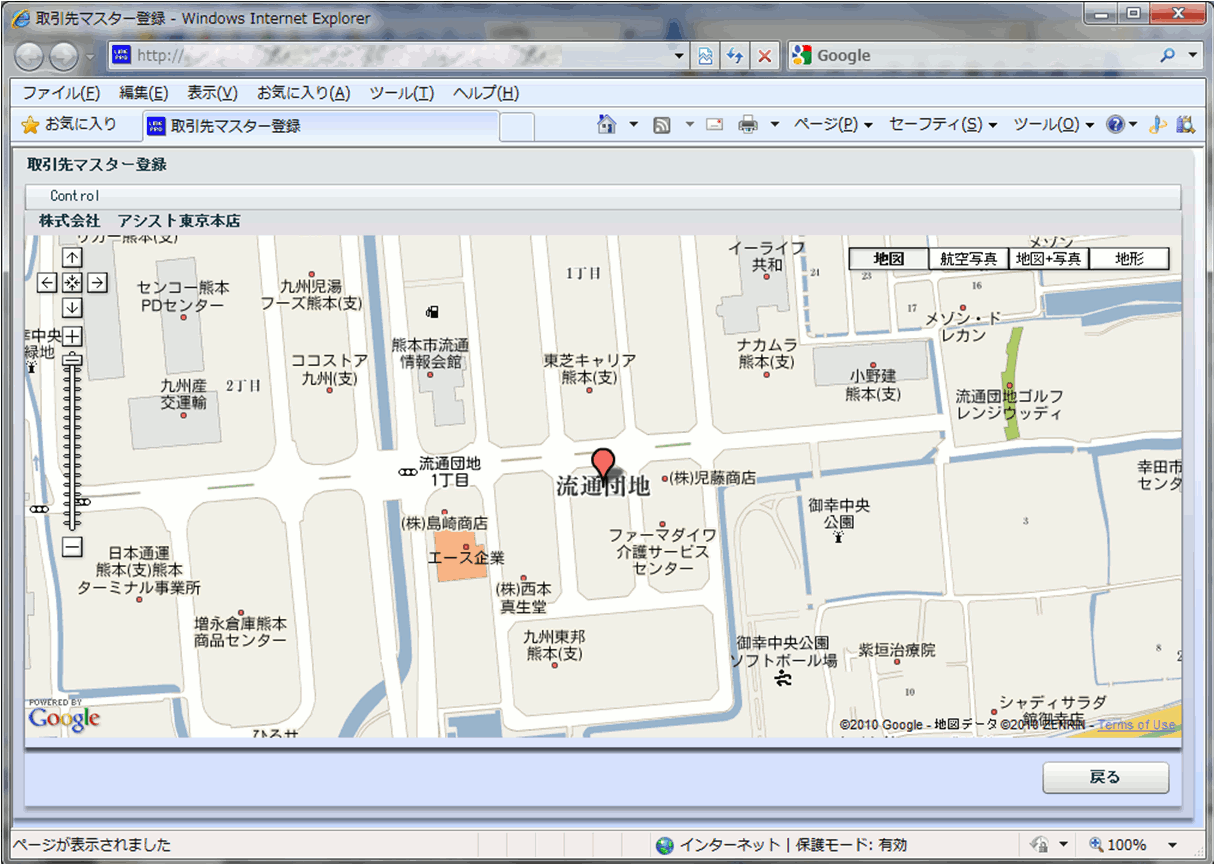The height and width of the screenshot is (864, 1214).
Task: Click the 流通団地 1丁目 bus stop icon
Action: (408, 472)
